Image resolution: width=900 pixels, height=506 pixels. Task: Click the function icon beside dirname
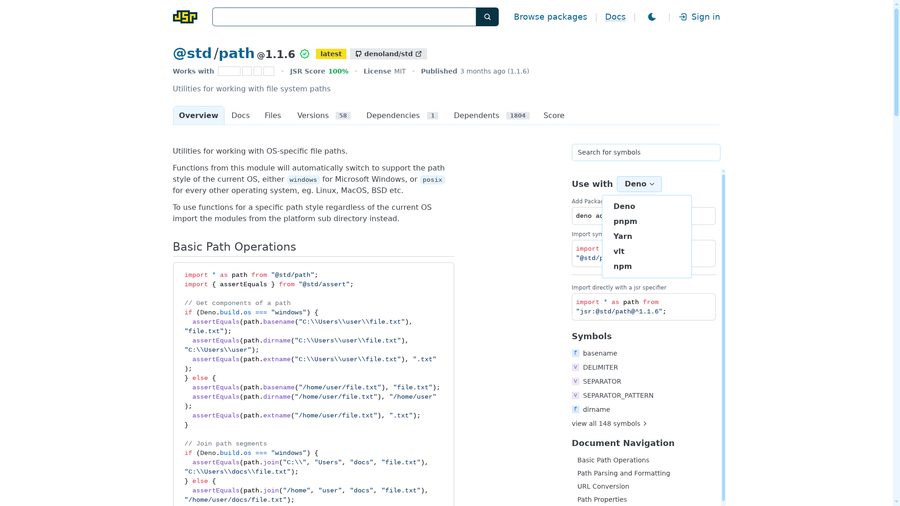(575, 410)
